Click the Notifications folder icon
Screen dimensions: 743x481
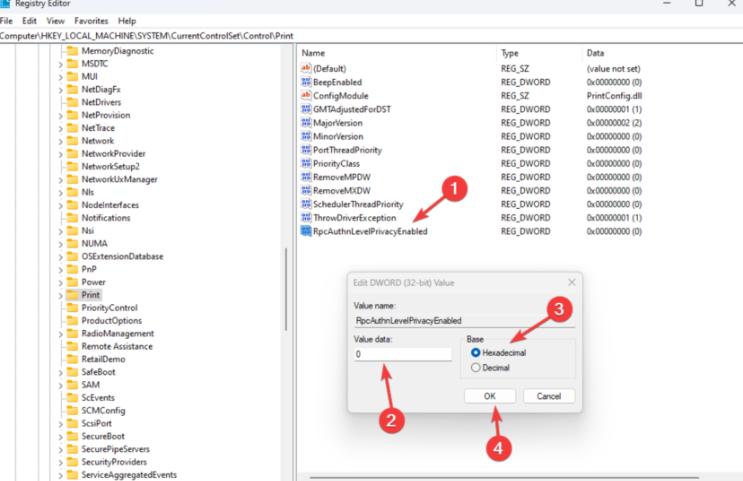click(72, 218)
